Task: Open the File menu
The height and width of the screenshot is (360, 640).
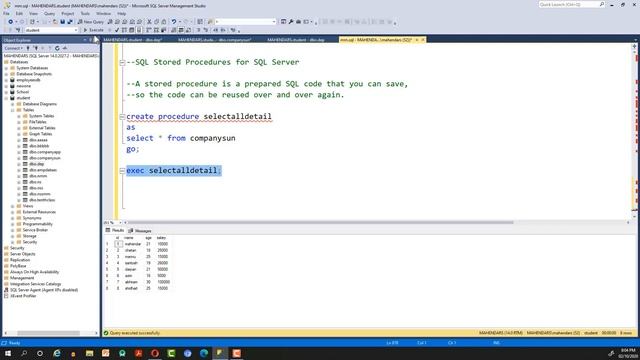Action: coord(6,13)
